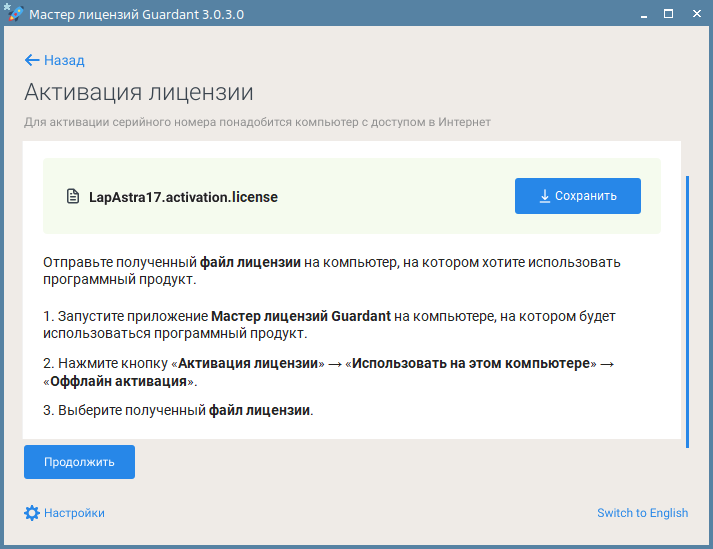Click the title bar text «Мастер лицензий Guardant 3.0.3.0»
Viewport: 713px width, 549px height.
136,15
